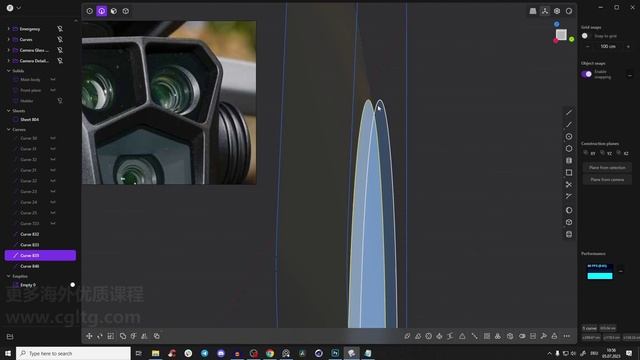Show the hidden Main body solid
Image resolution: width=640 pixels, height=360 pixels.
coord(53,79)
